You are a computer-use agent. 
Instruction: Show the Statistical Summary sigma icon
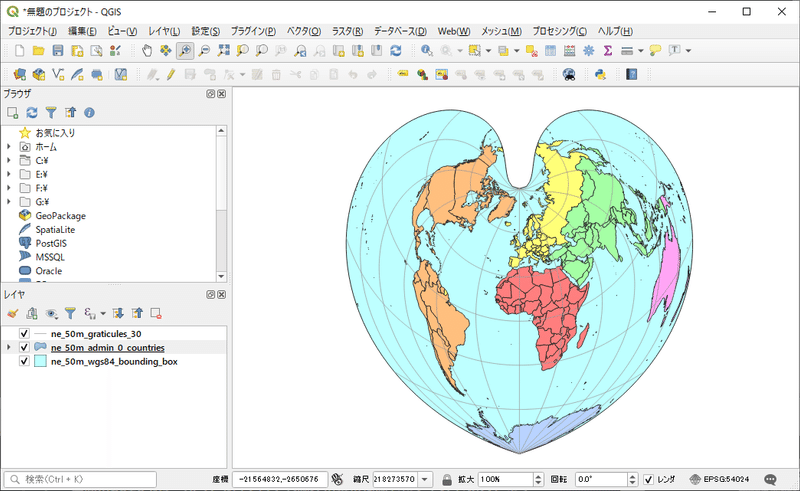pos(608,51)
